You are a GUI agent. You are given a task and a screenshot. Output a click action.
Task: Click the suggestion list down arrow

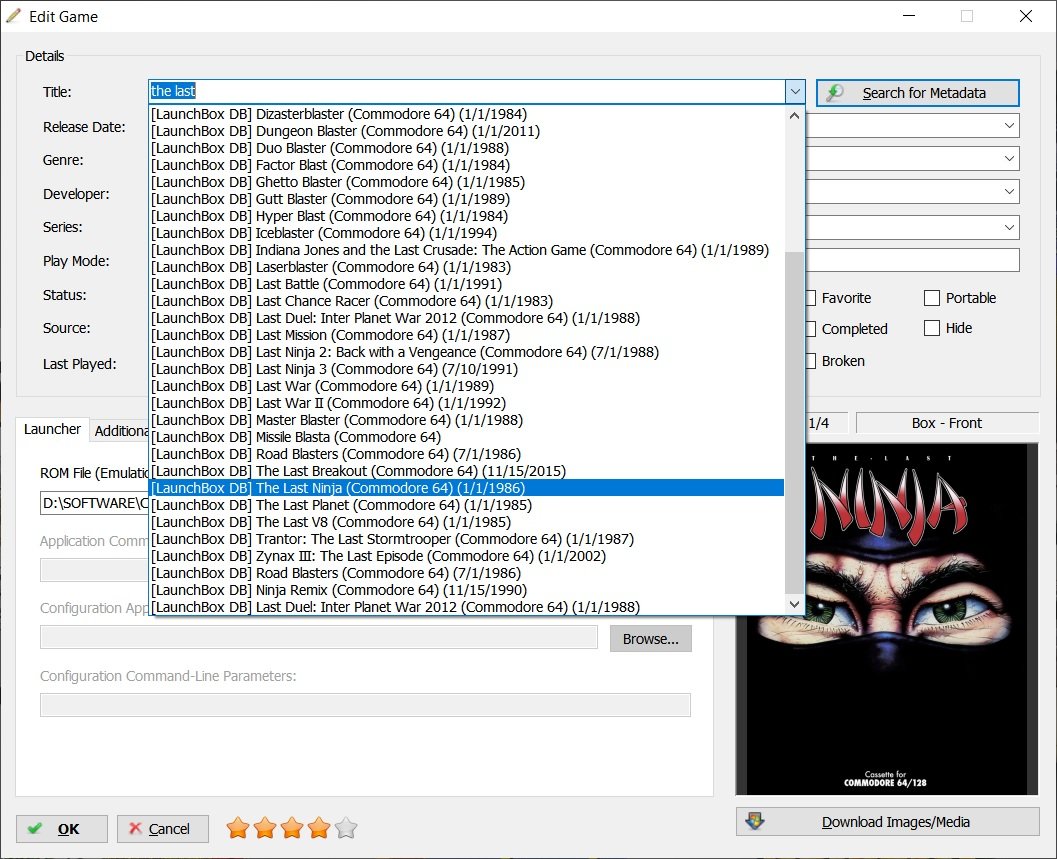click(795, 605)
